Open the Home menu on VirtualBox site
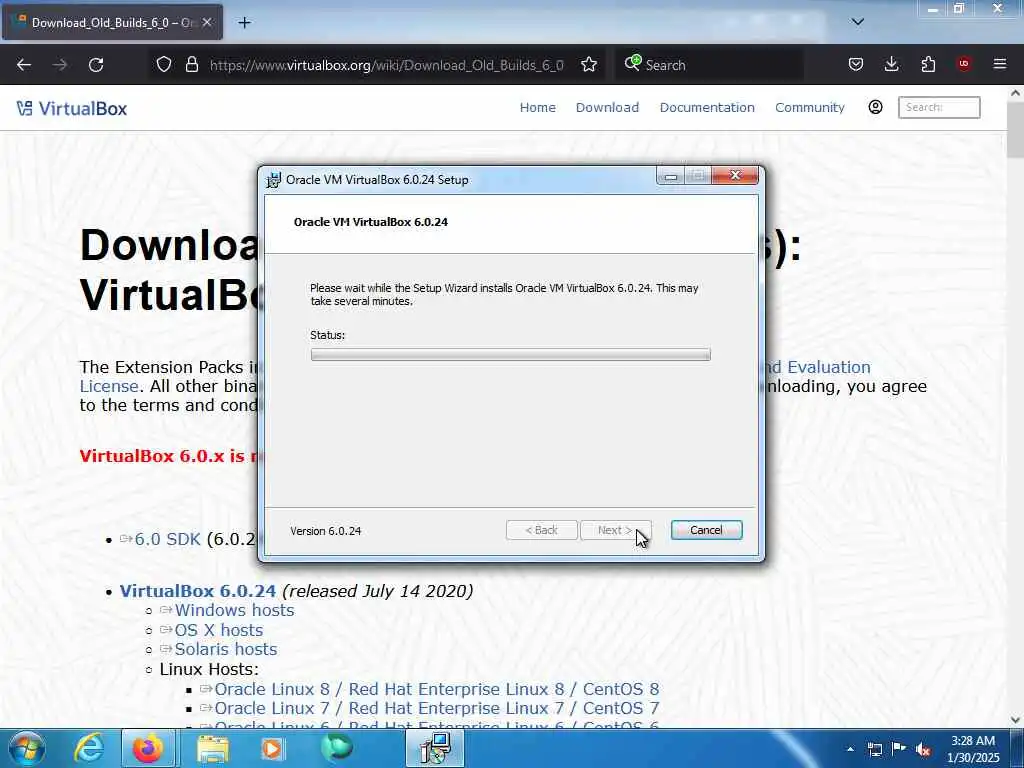The image size is (1024, 768). pos(537,107)
